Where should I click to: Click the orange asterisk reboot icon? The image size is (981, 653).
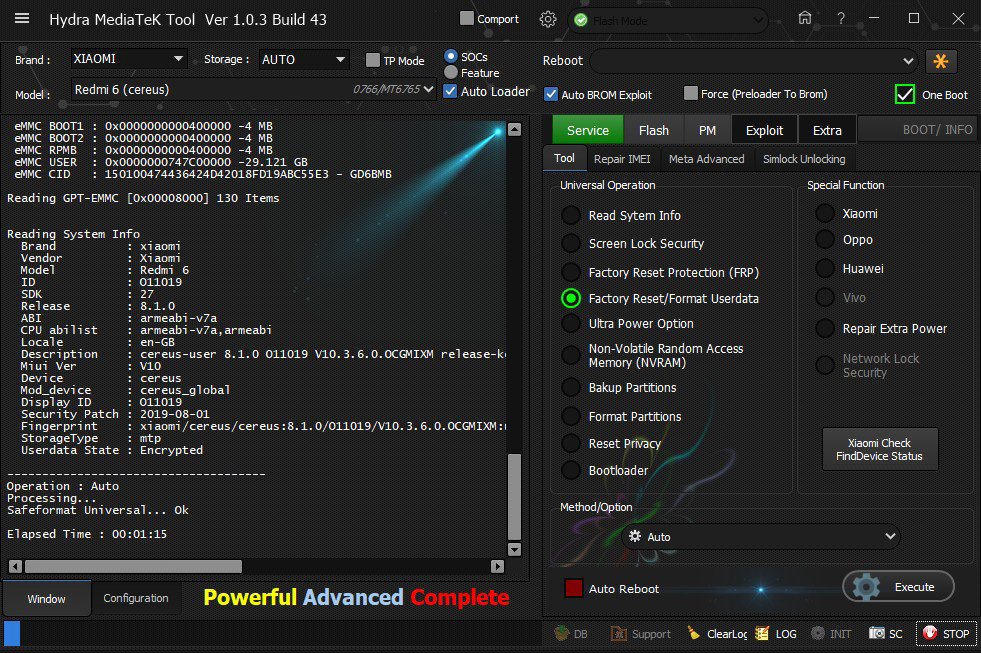click(941, 61)
